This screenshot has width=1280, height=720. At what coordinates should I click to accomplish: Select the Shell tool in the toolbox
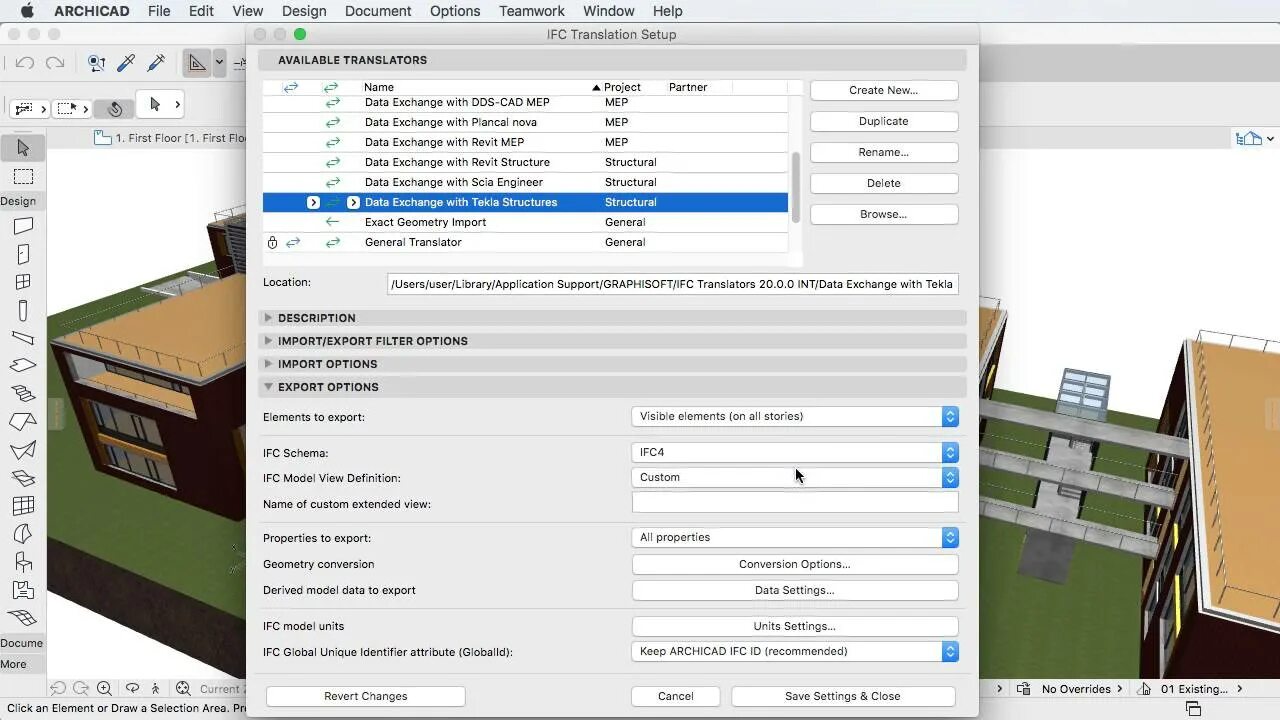23,450
